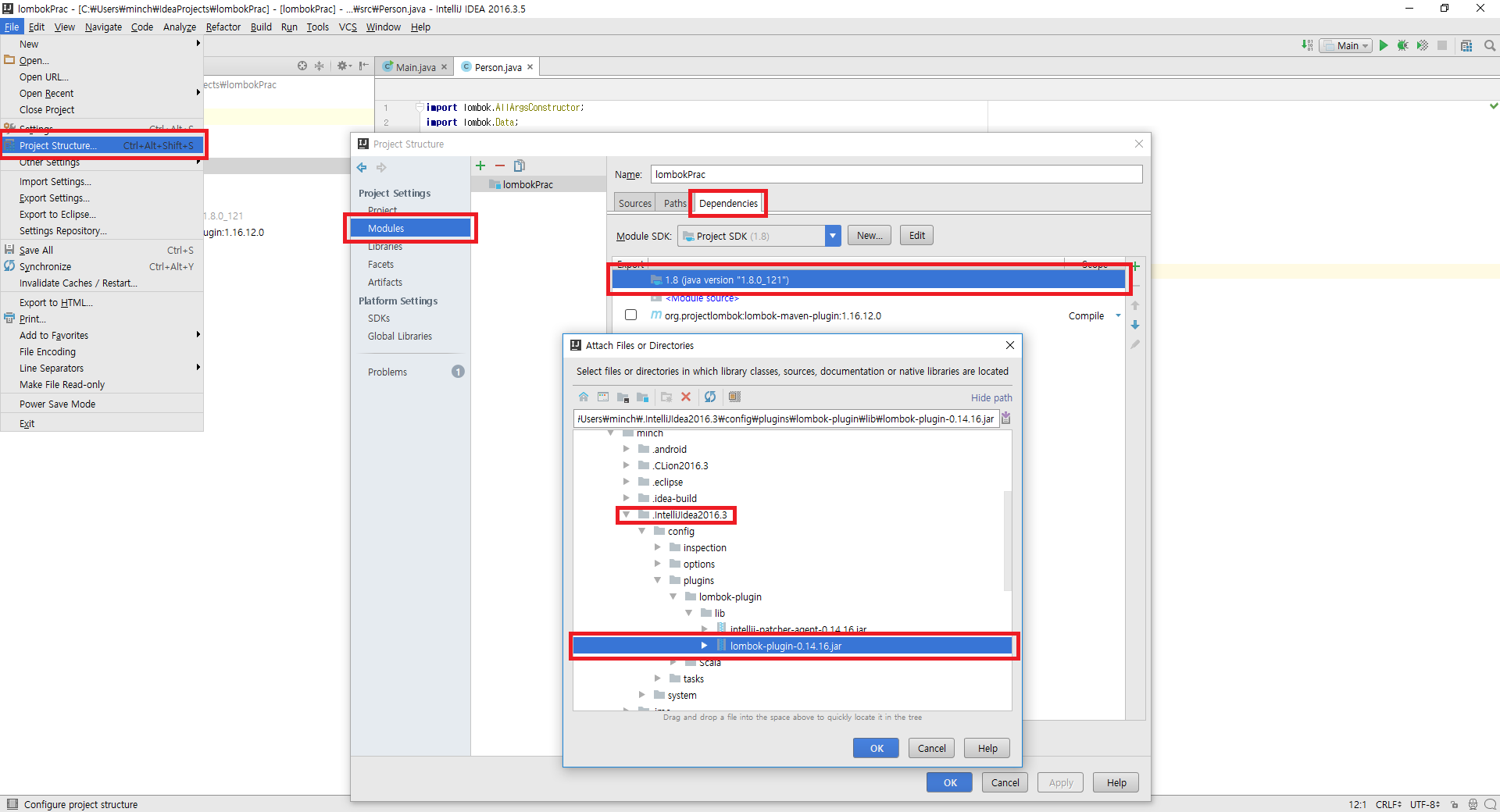Viewport: 1500px width, 812px height.
Task: Refresh the file tree in Attach dialog
Action: point(710,397)
